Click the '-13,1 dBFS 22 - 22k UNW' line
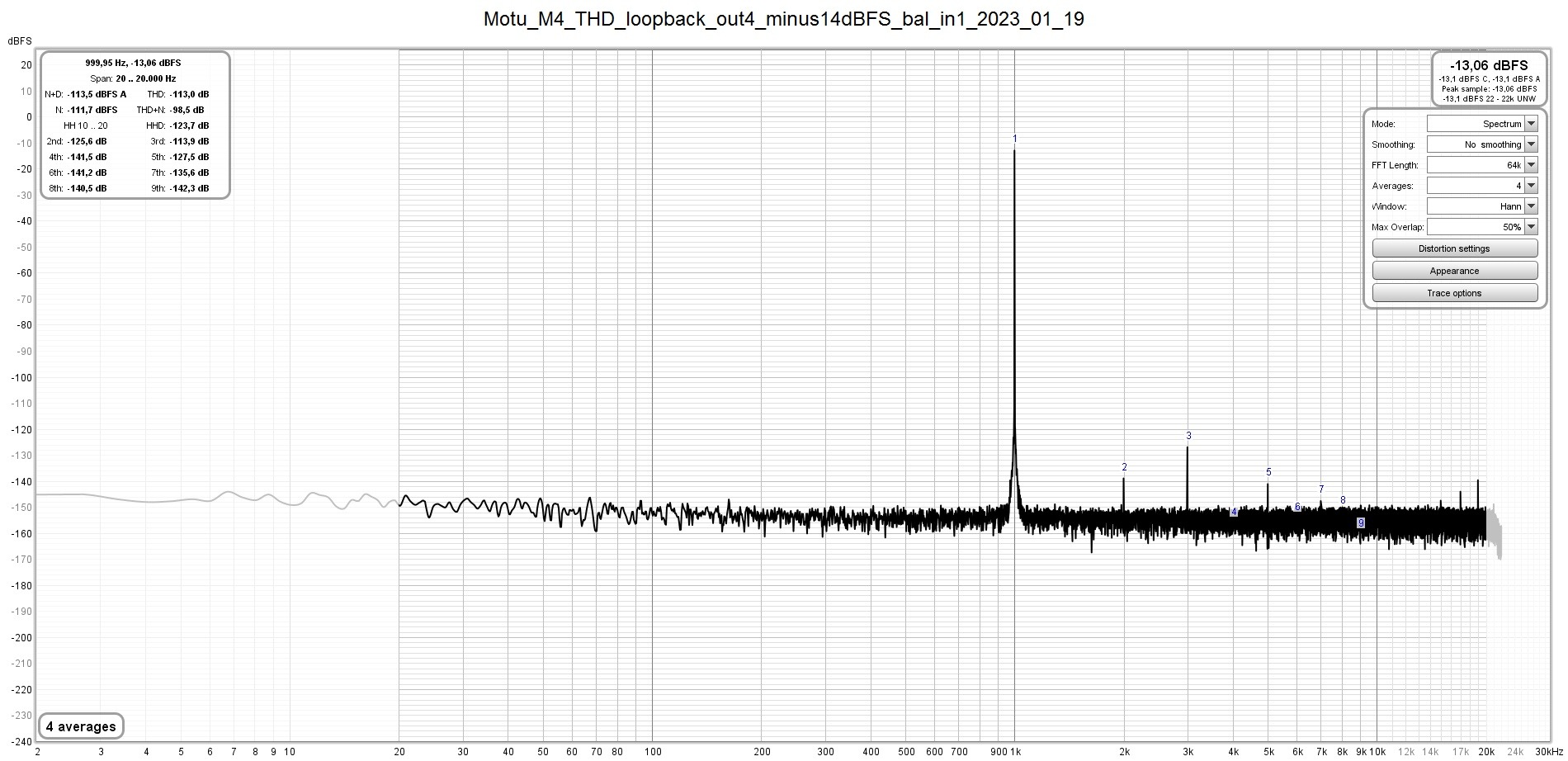Viewport: 1568px width, 761px height. pos(1489,98)
